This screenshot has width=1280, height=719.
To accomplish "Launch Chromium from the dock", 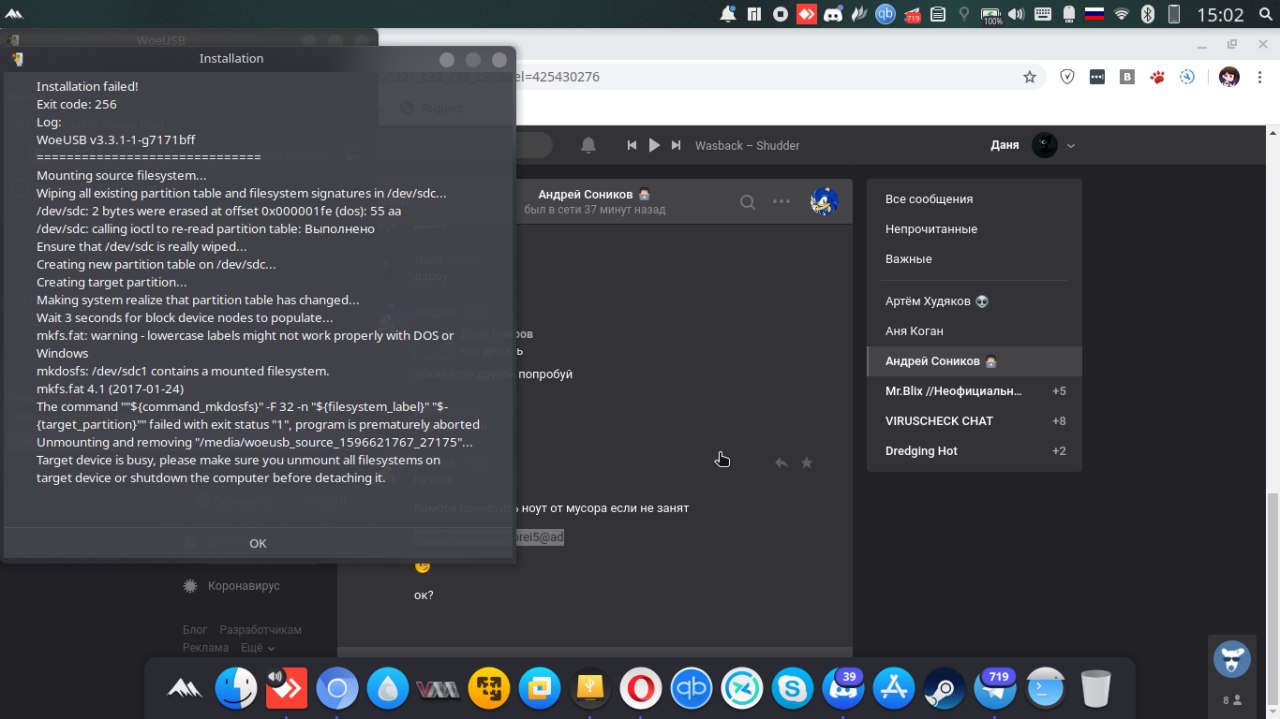I will click(x=337, y=688).
